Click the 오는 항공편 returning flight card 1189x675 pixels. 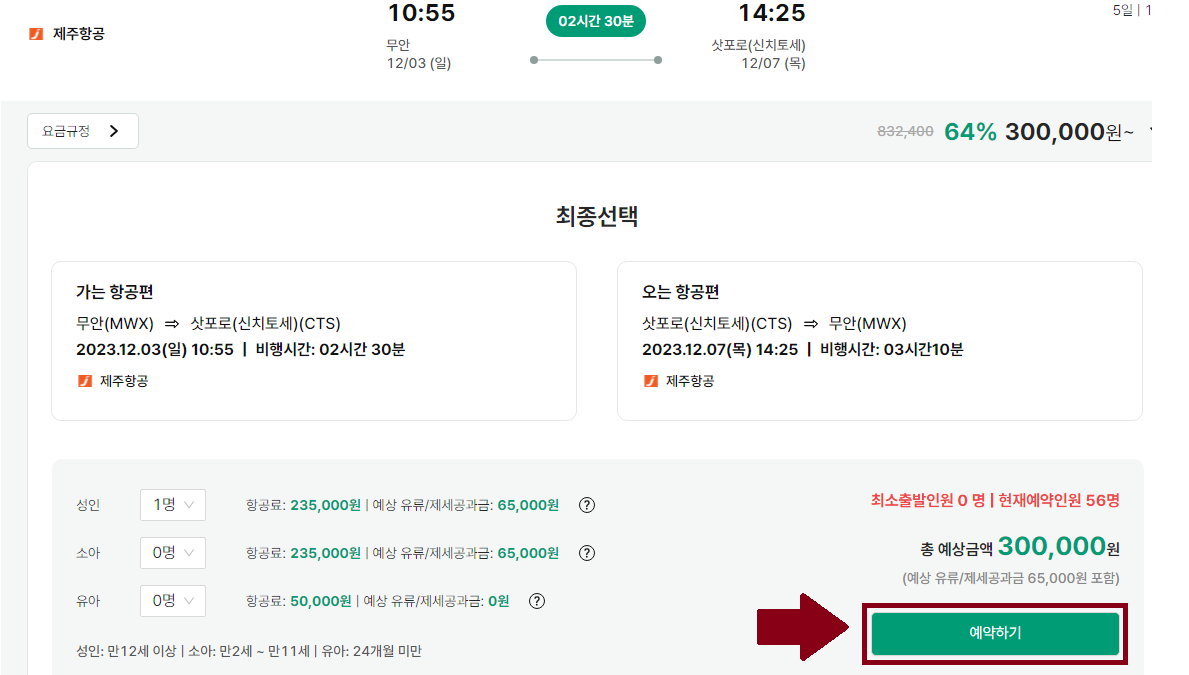point(879,340)
